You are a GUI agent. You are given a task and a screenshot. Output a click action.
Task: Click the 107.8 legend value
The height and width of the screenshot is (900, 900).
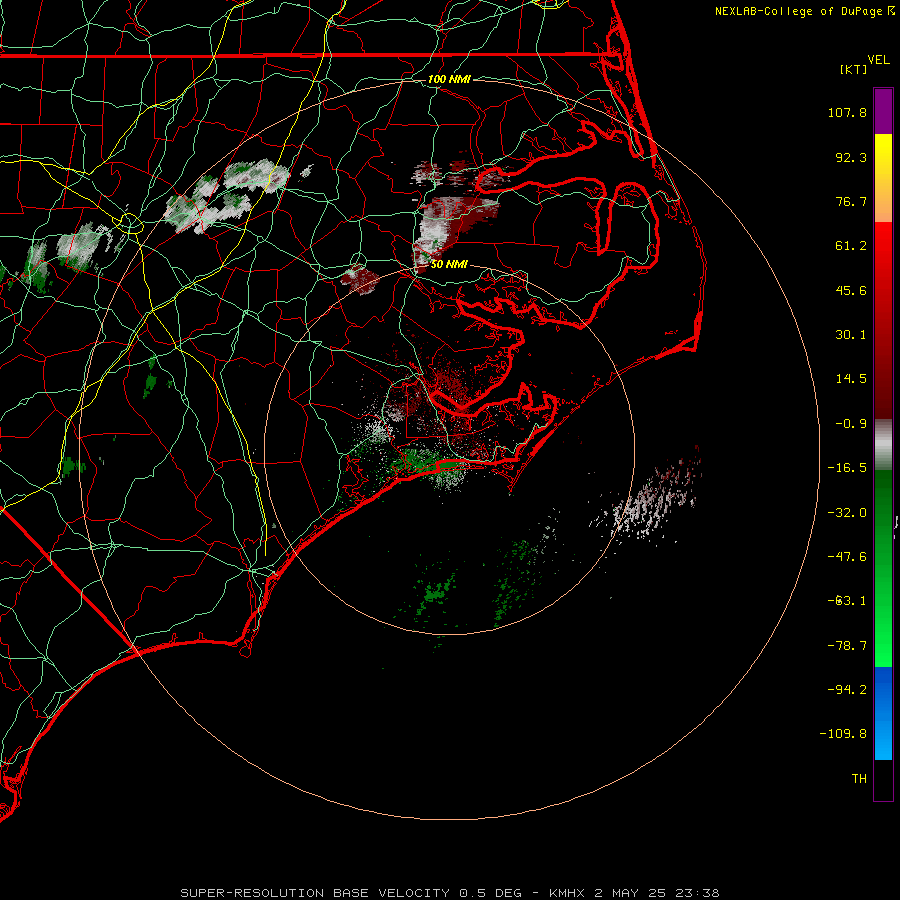(x=847, y=112)
